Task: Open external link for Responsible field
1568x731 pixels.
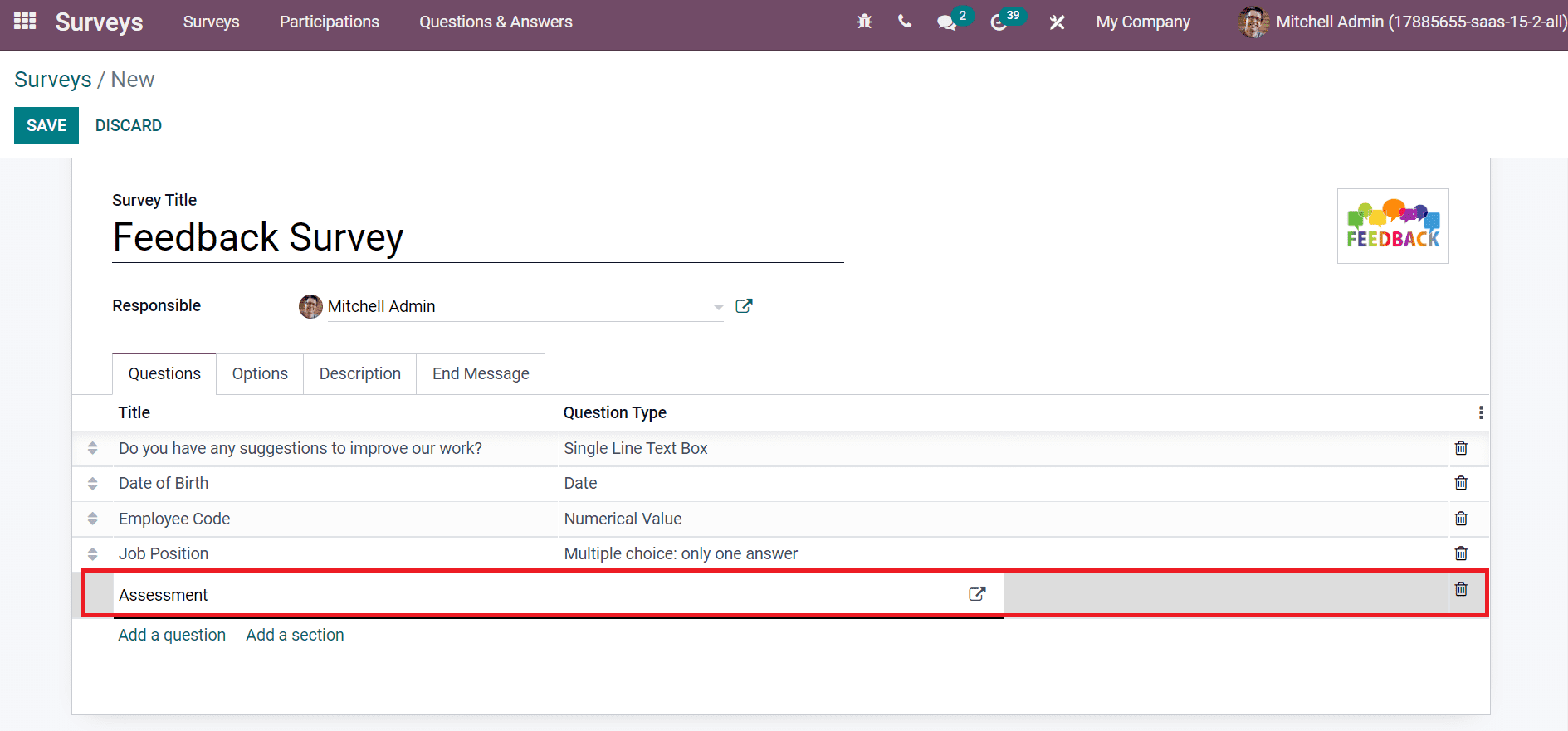Action: tap(744, 305)
